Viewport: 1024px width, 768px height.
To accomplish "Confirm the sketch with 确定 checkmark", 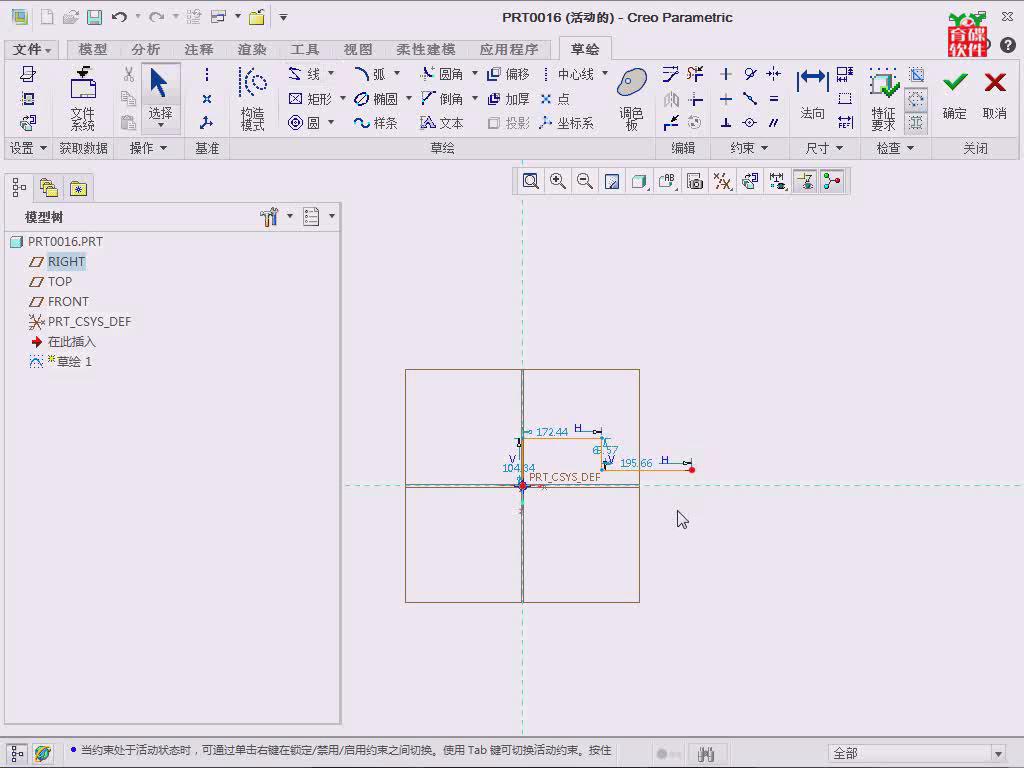I will [x=954, y=95].
